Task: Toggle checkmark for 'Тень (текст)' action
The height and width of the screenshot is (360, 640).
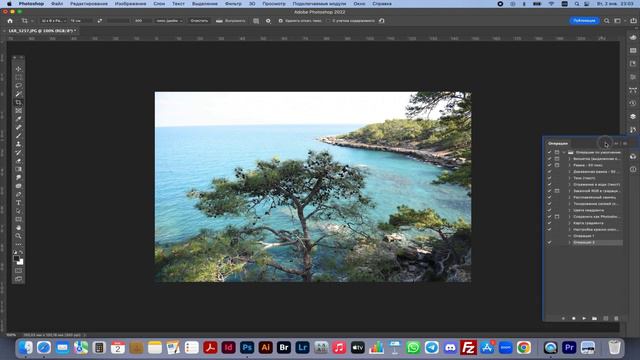Action: tap(549, 178)
